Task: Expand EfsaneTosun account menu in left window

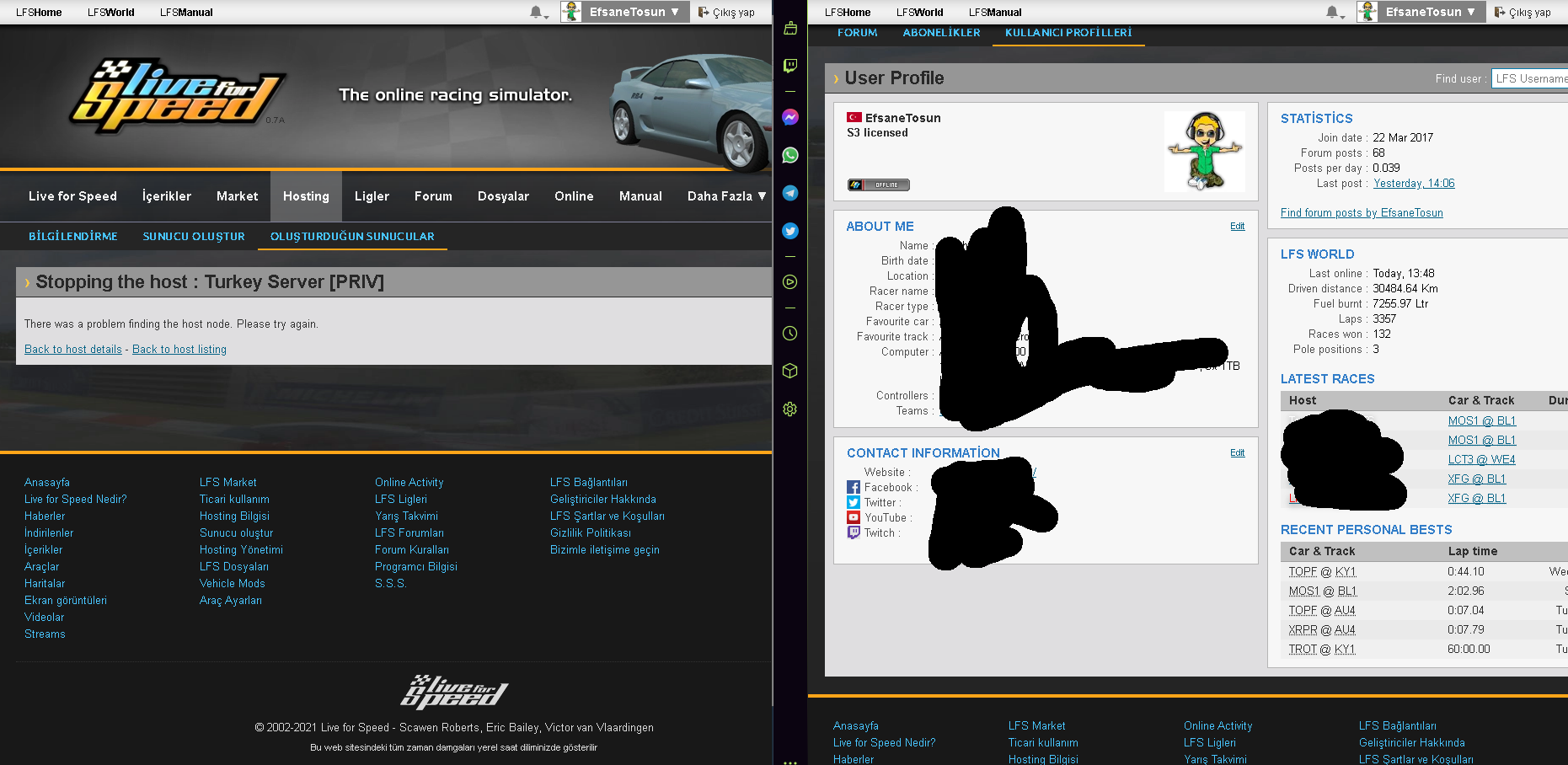Action: click(x=634, y=12)
